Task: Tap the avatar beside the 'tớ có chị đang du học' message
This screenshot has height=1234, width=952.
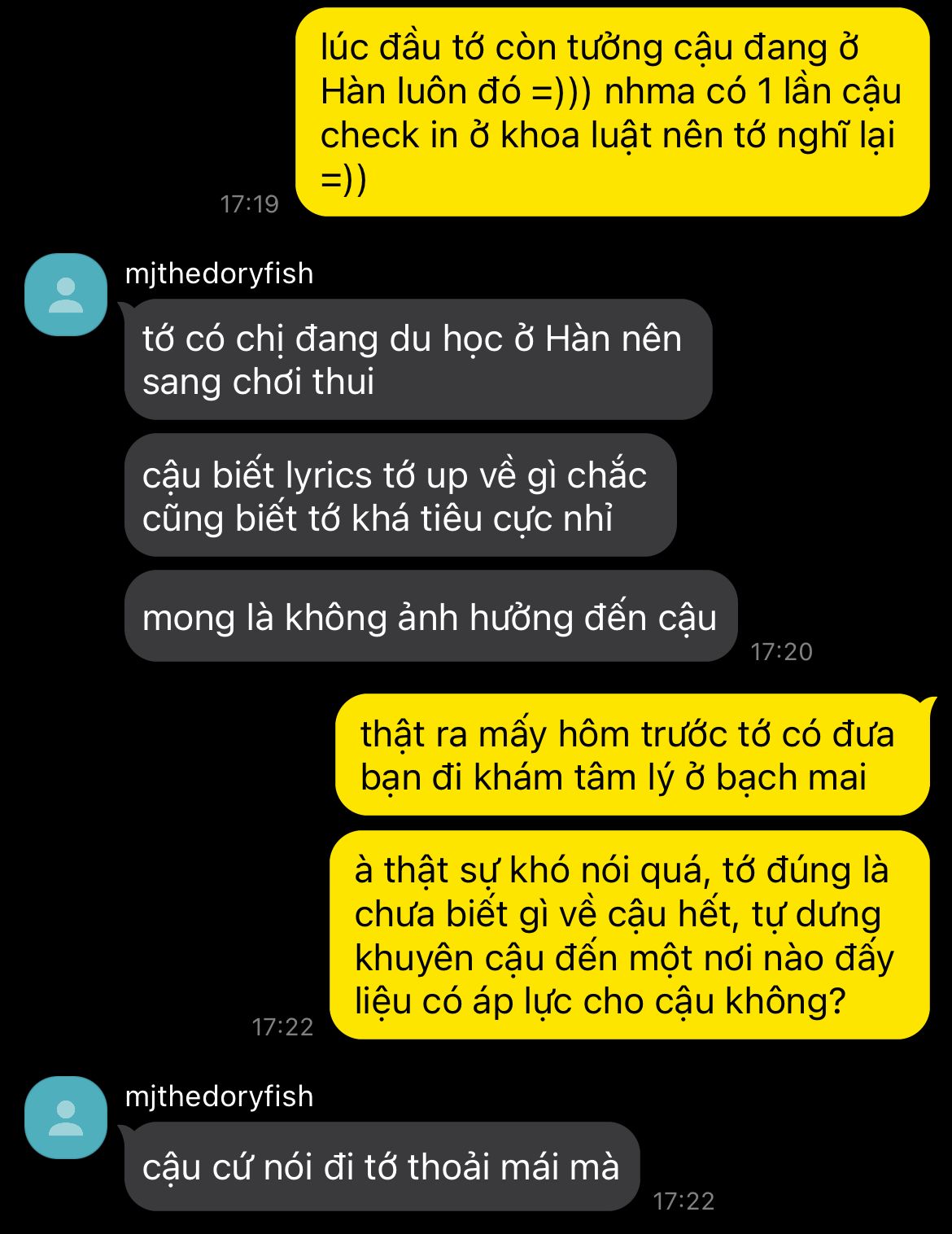Action: click(66, 295)
